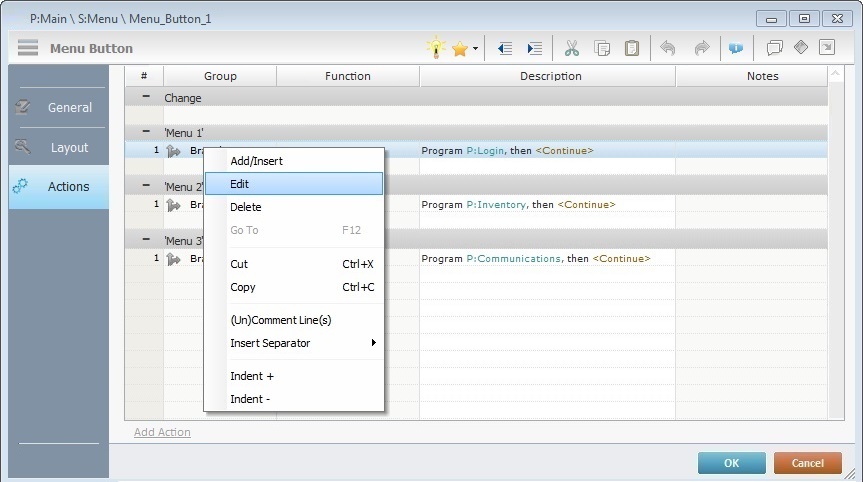Open the hamburger menu beside Menu Button
Image resolution: width=863 pixels, height=482 pixels.
click(x=28, y=48)
